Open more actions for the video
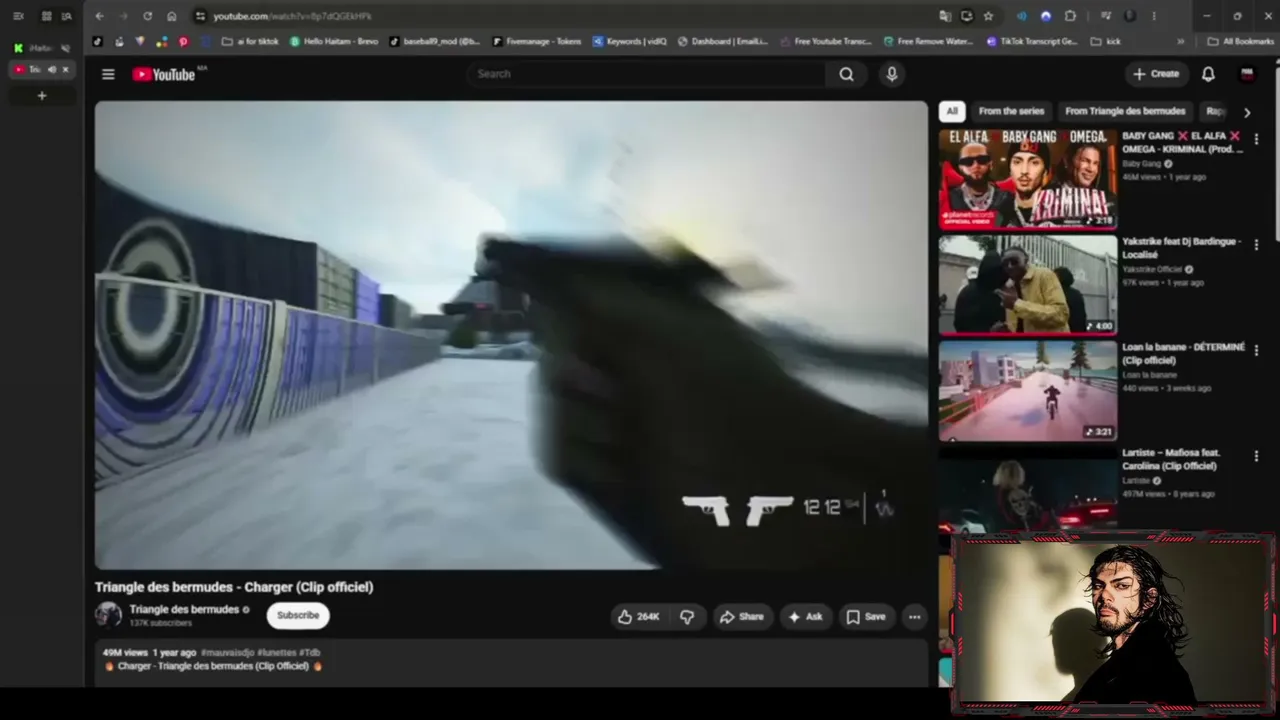Screen dimensions: 1280x720 [914, 617]
